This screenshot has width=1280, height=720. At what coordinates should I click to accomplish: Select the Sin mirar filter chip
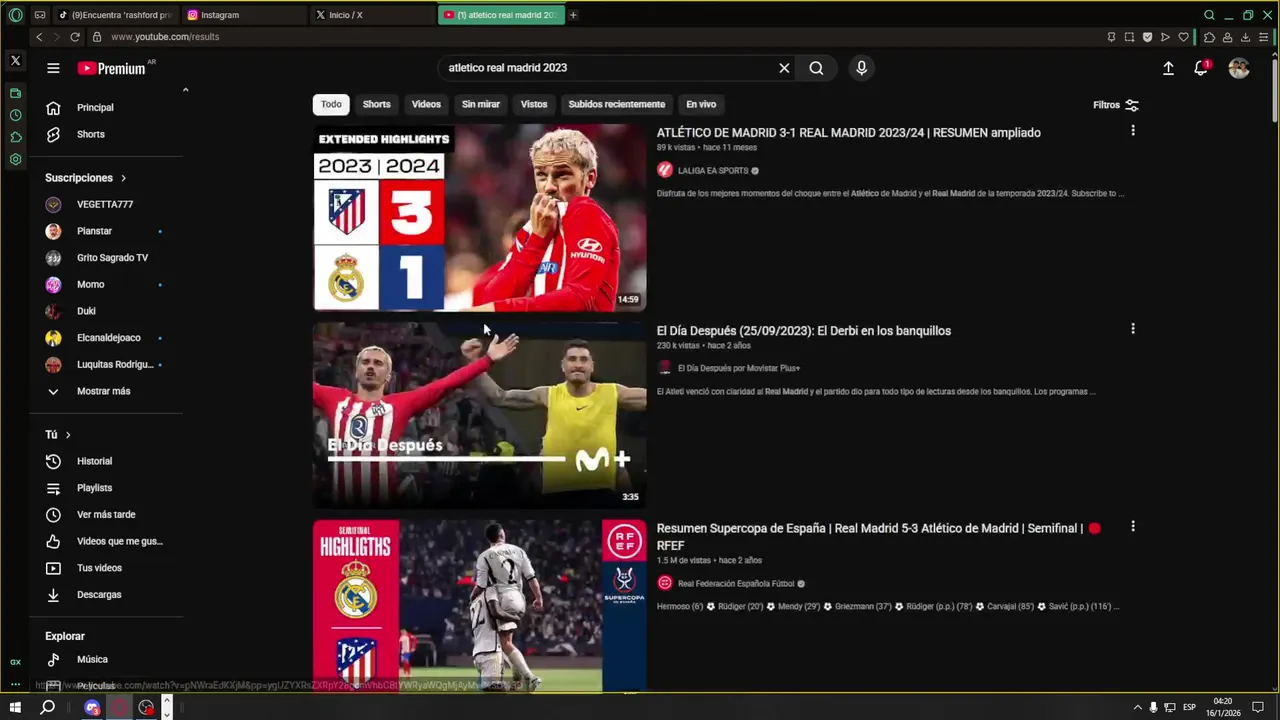481,104
